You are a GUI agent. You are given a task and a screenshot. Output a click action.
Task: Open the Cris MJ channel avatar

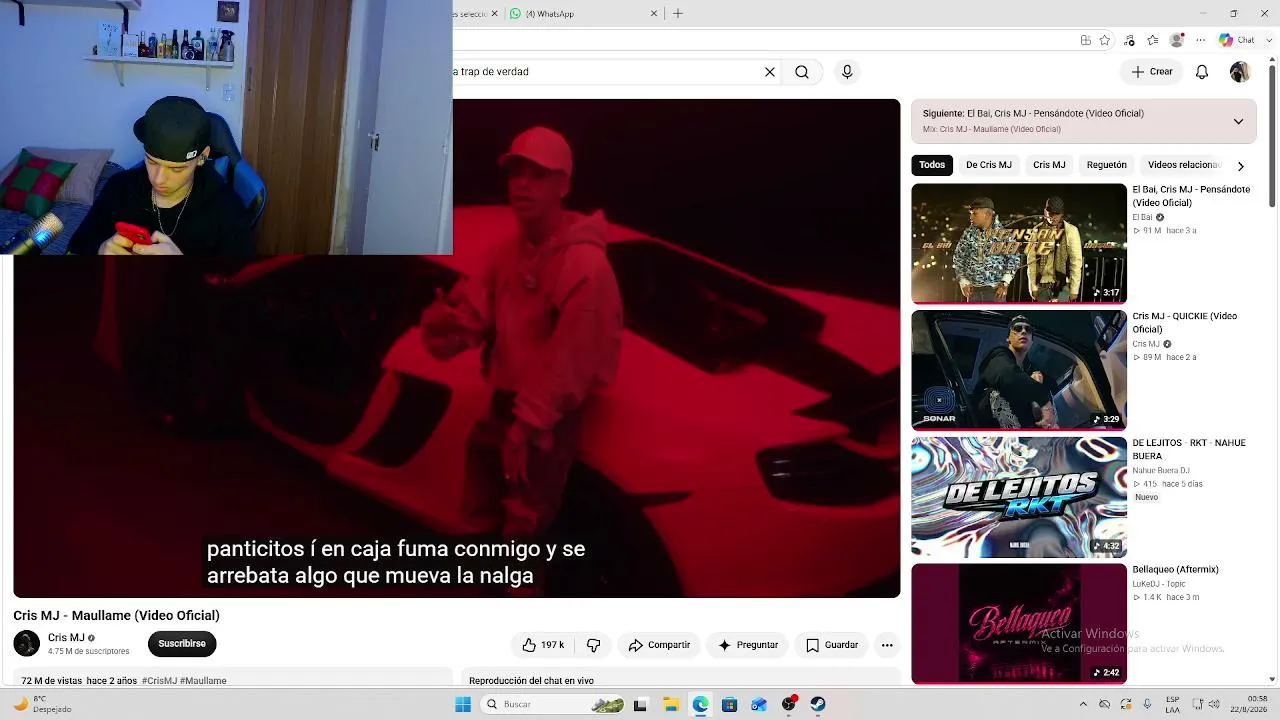[27, 643]
